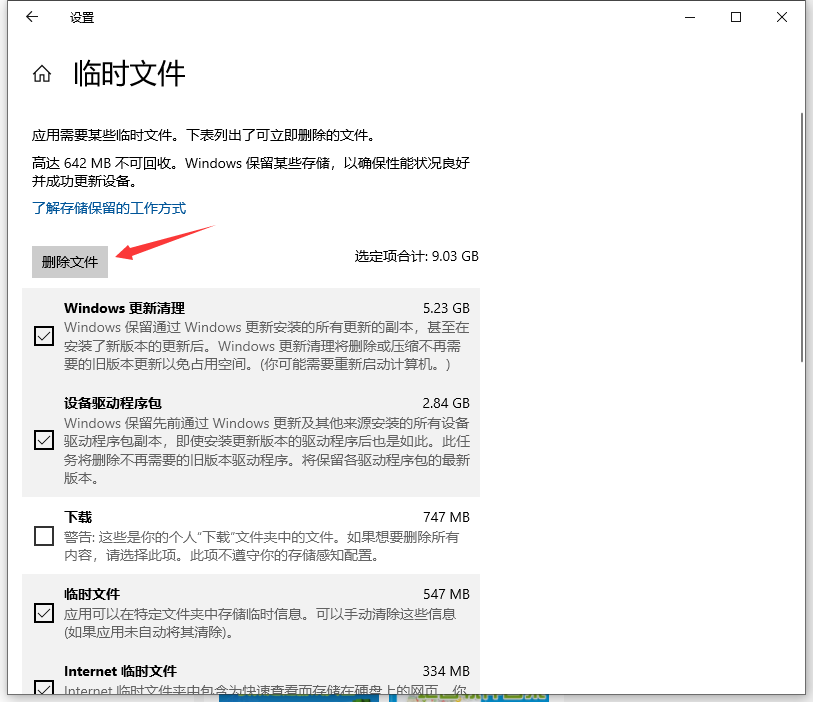Click the vertical scrollbar thumb
This screenshot has width=813, height=702.
click(802, 237)
